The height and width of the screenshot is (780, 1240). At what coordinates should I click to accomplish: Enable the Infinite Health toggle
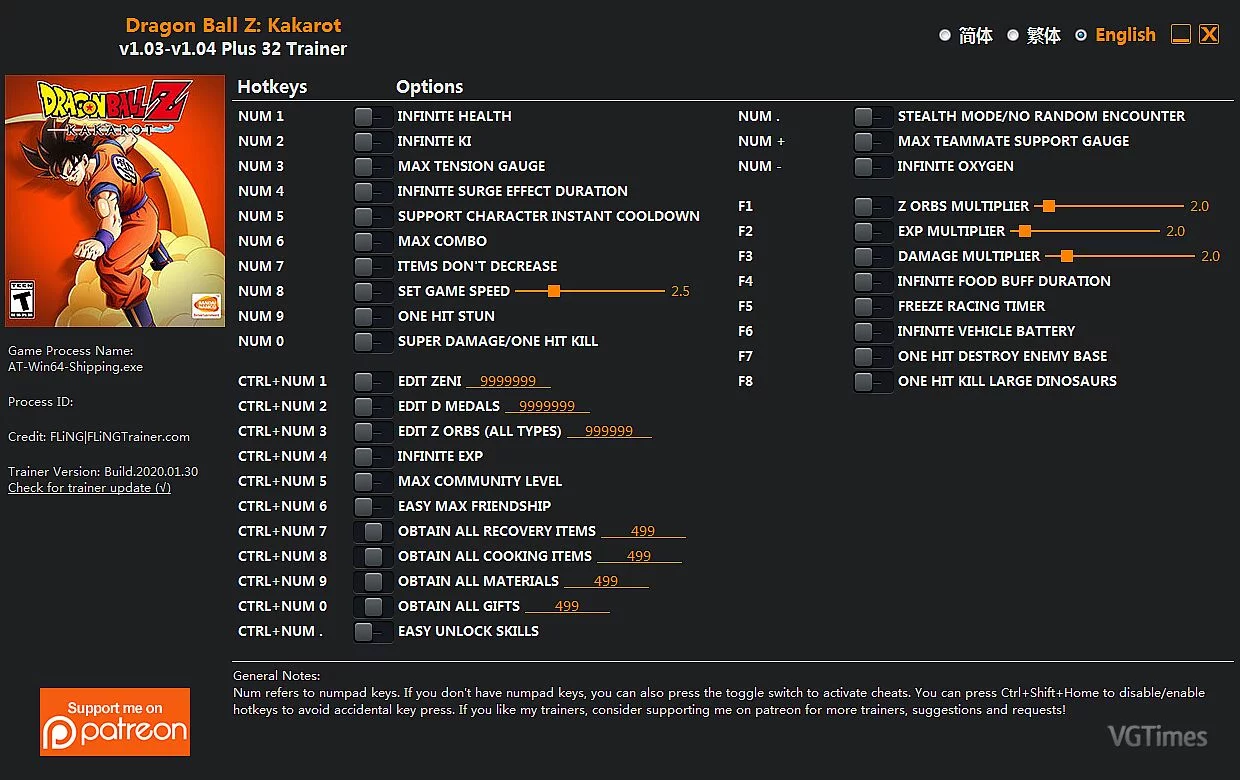[x=372, y=116]
